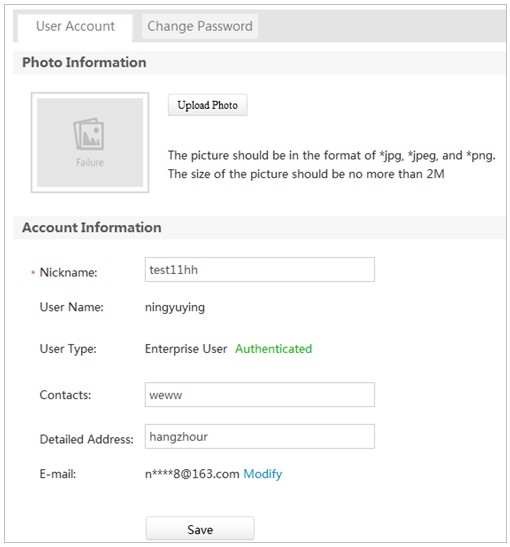
Task: Click the Failure caption under photo icon
Action: pos(90,162)
